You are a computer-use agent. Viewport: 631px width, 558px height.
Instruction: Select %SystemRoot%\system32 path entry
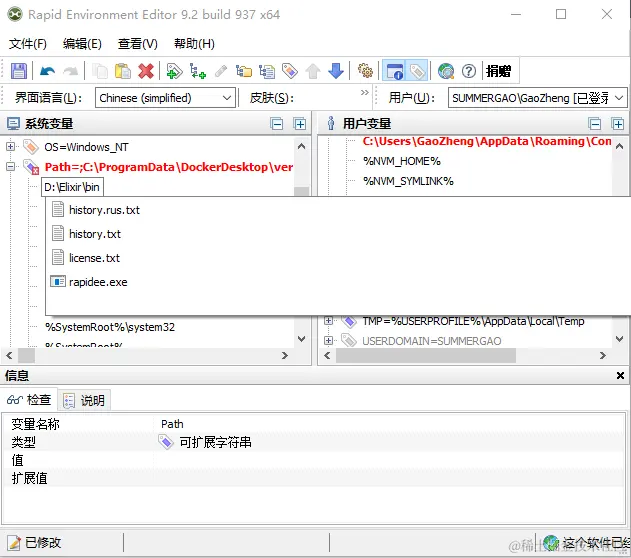click(x=110, y=327)
